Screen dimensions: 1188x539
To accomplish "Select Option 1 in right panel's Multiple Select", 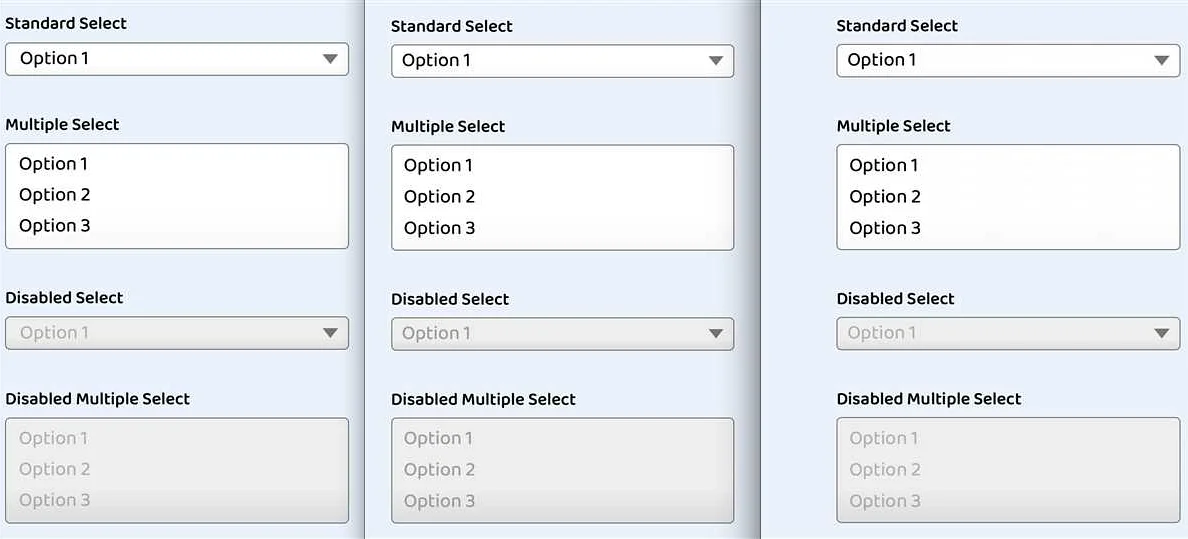I will click(1008, 165).
